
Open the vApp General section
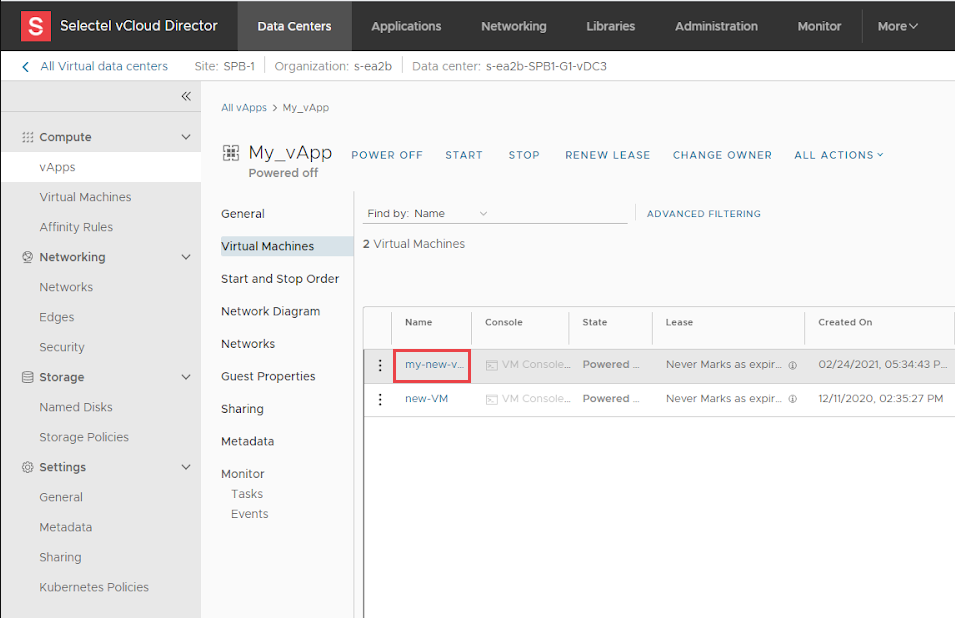coord(243,214)
